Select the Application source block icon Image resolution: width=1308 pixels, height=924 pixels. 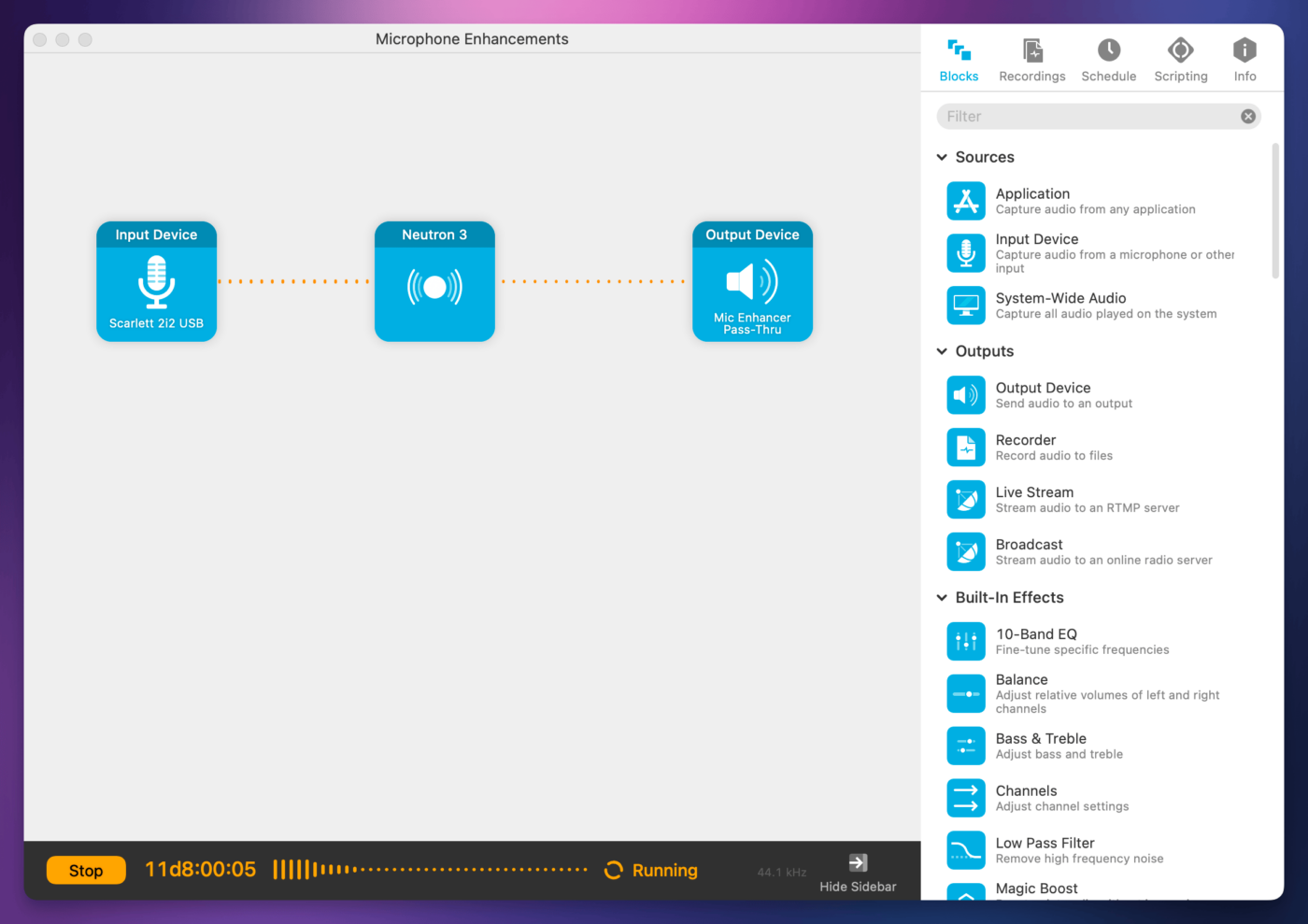coord(966,201)
